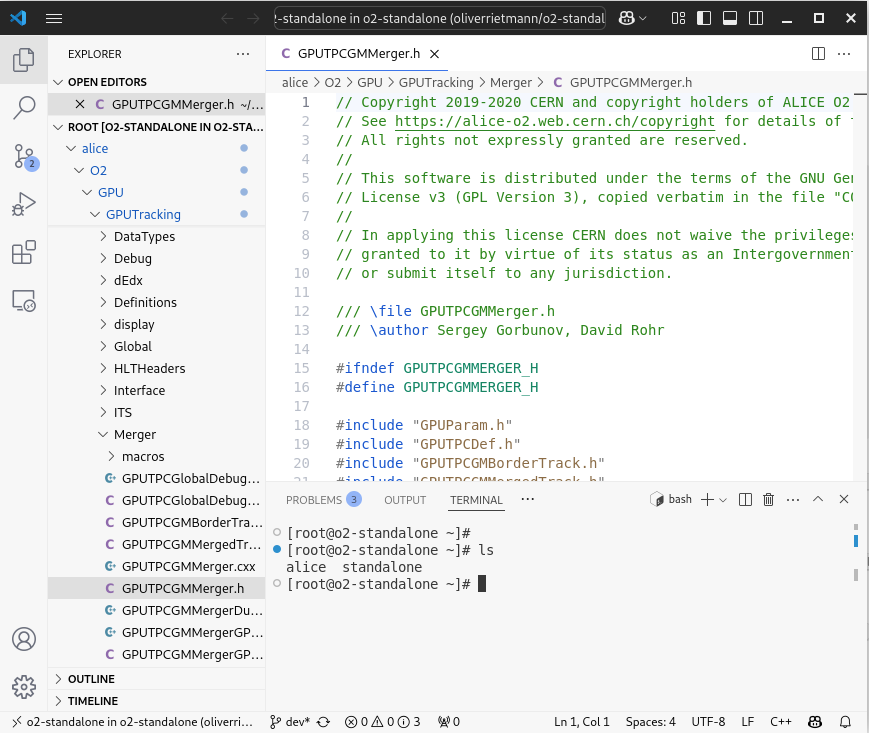This screenshot has height=733, width=869.
Task: Toggle the secondary side bar visibility
Action: coord(754,18)
